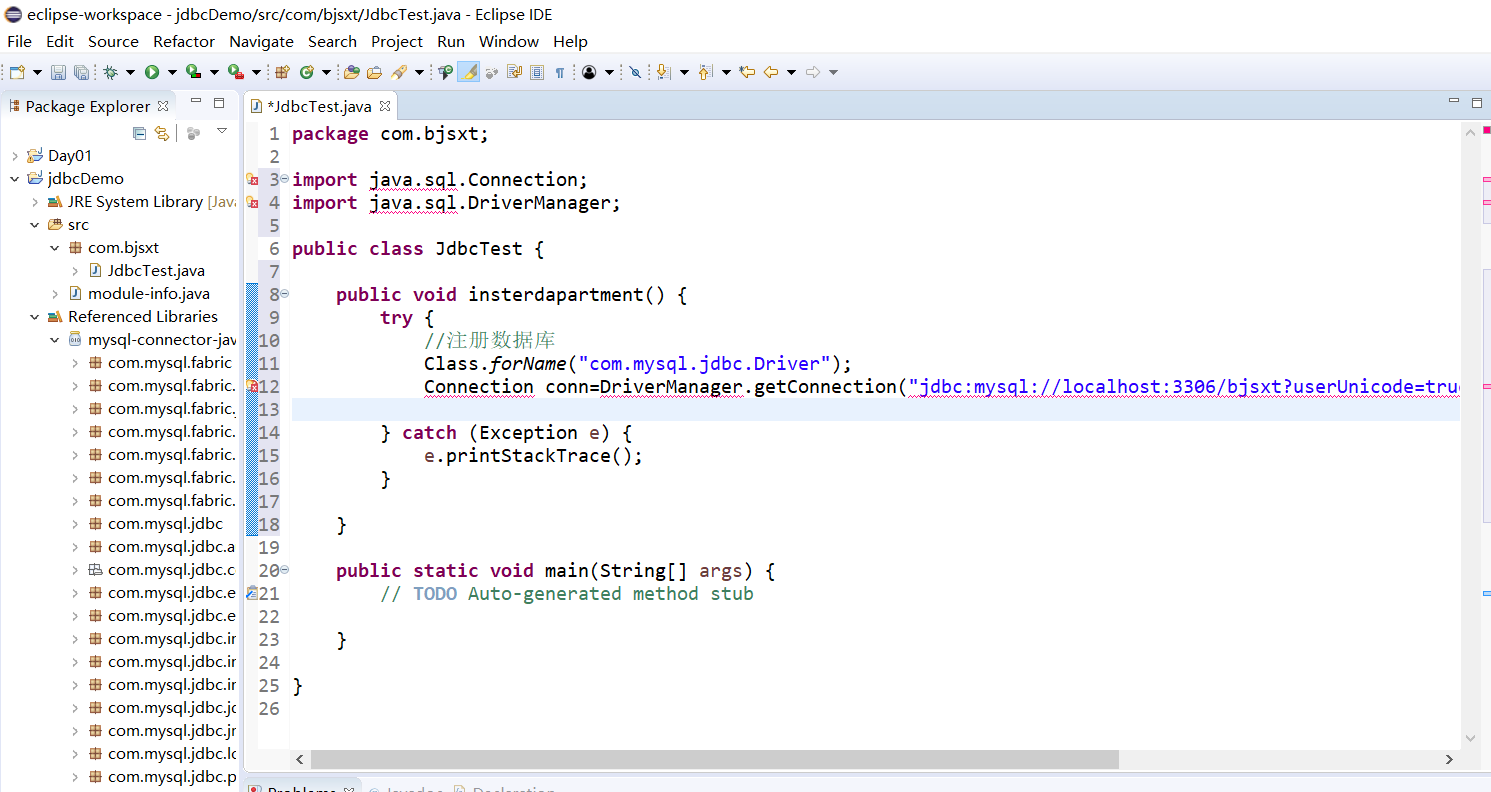Open the Source menu
Viewport: 1491px width, 792px height.
click(x=113, y=41)
